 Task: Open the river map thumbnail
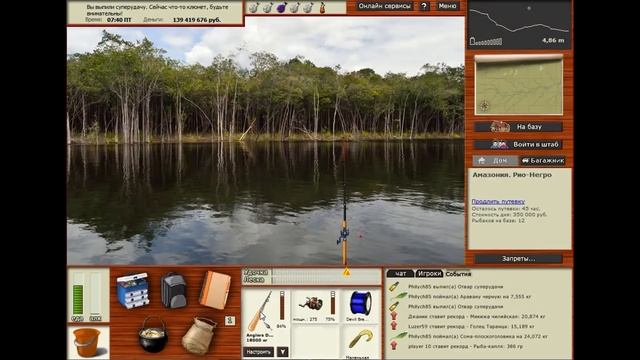pos(519,85)
